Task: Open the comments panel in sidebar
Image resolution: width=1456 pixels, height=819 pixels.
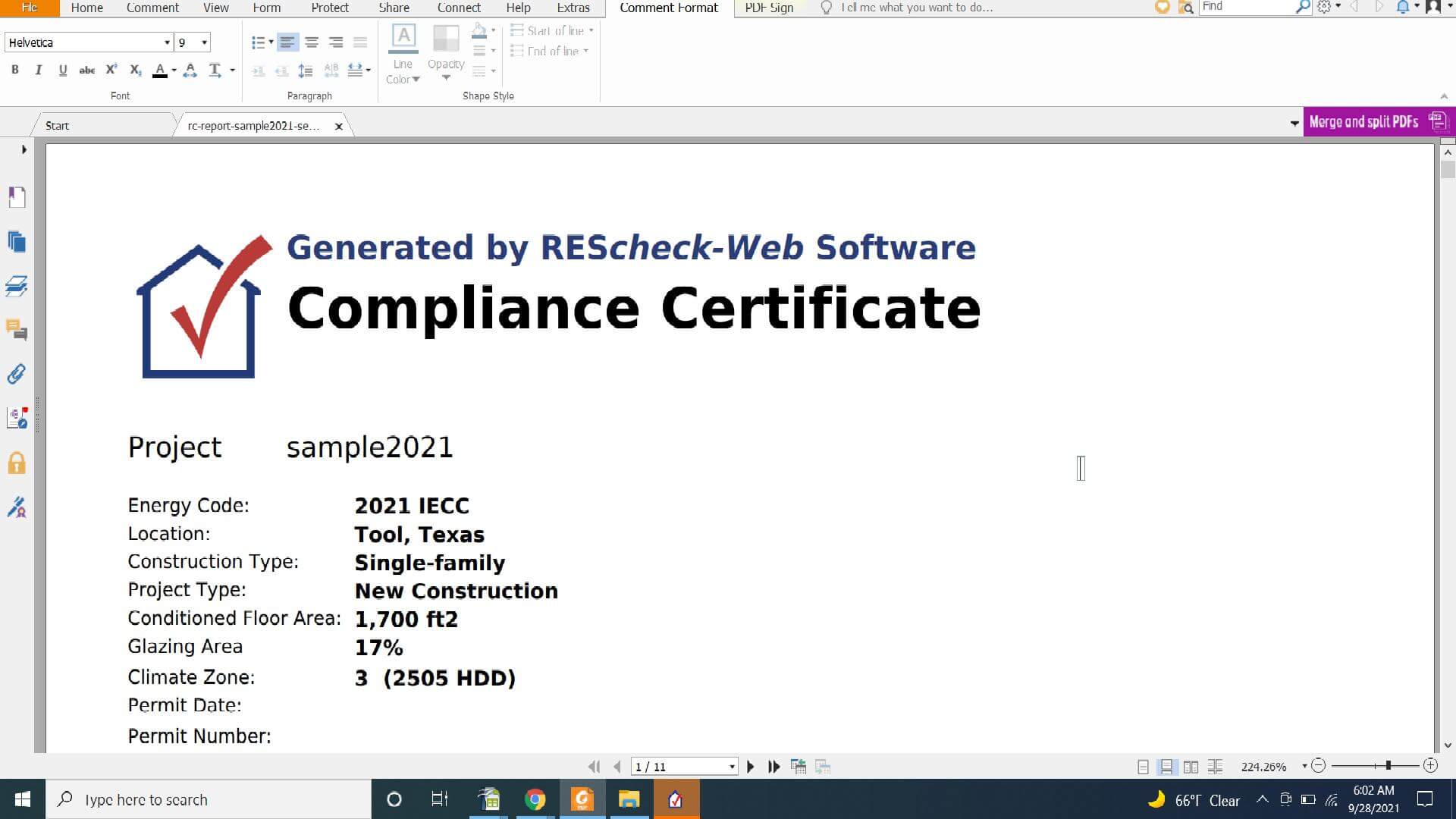Action: tap(17, 330)
